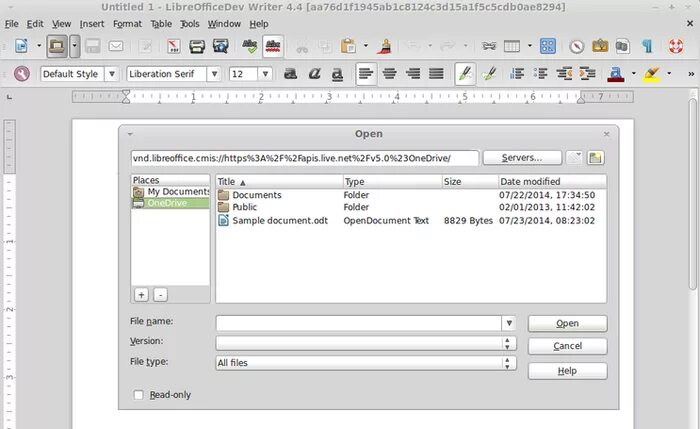Insert hyperlink chain icon

pos(489,46)
